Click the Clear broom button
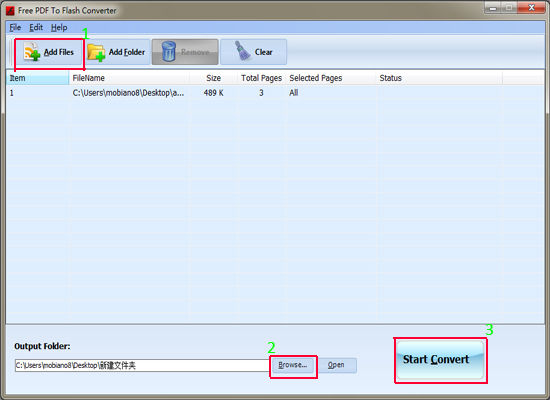550x400 pixels. pyautogui.click(x=254, y=52)
